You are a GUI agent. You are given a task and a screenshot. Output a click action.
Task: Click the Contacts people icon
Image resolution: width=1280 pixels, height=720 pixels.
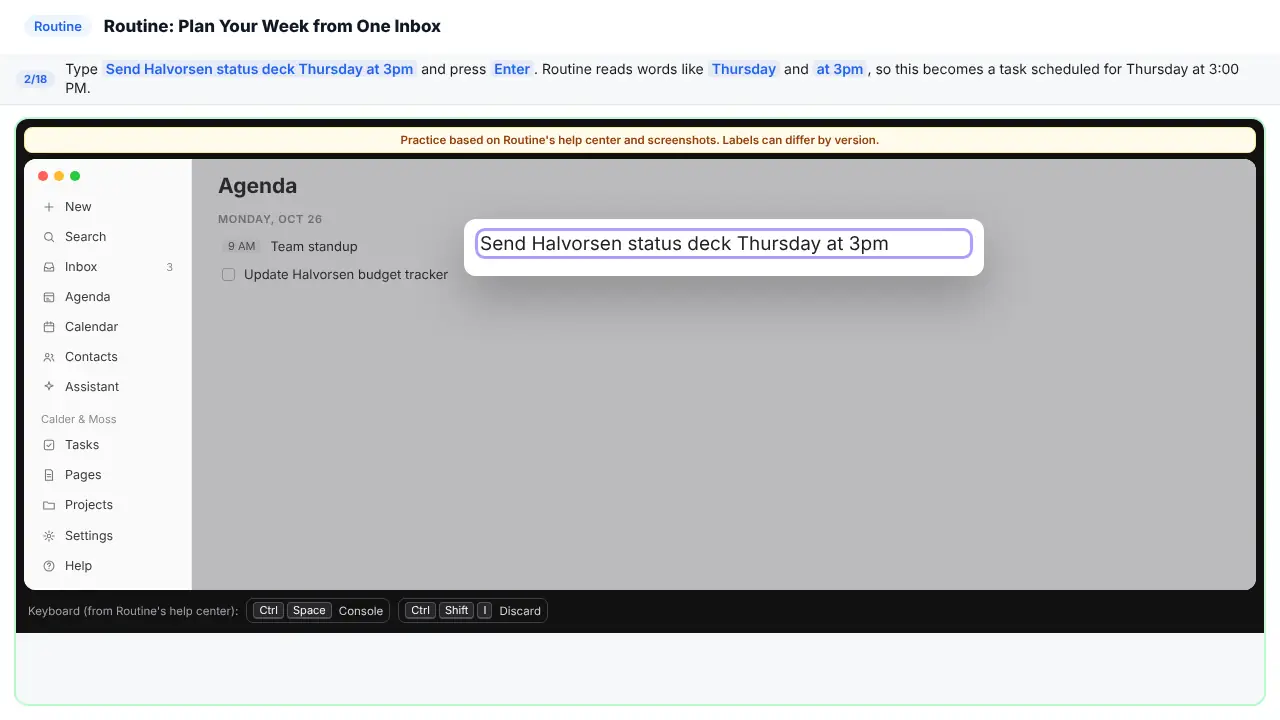[x=49, y=357]
